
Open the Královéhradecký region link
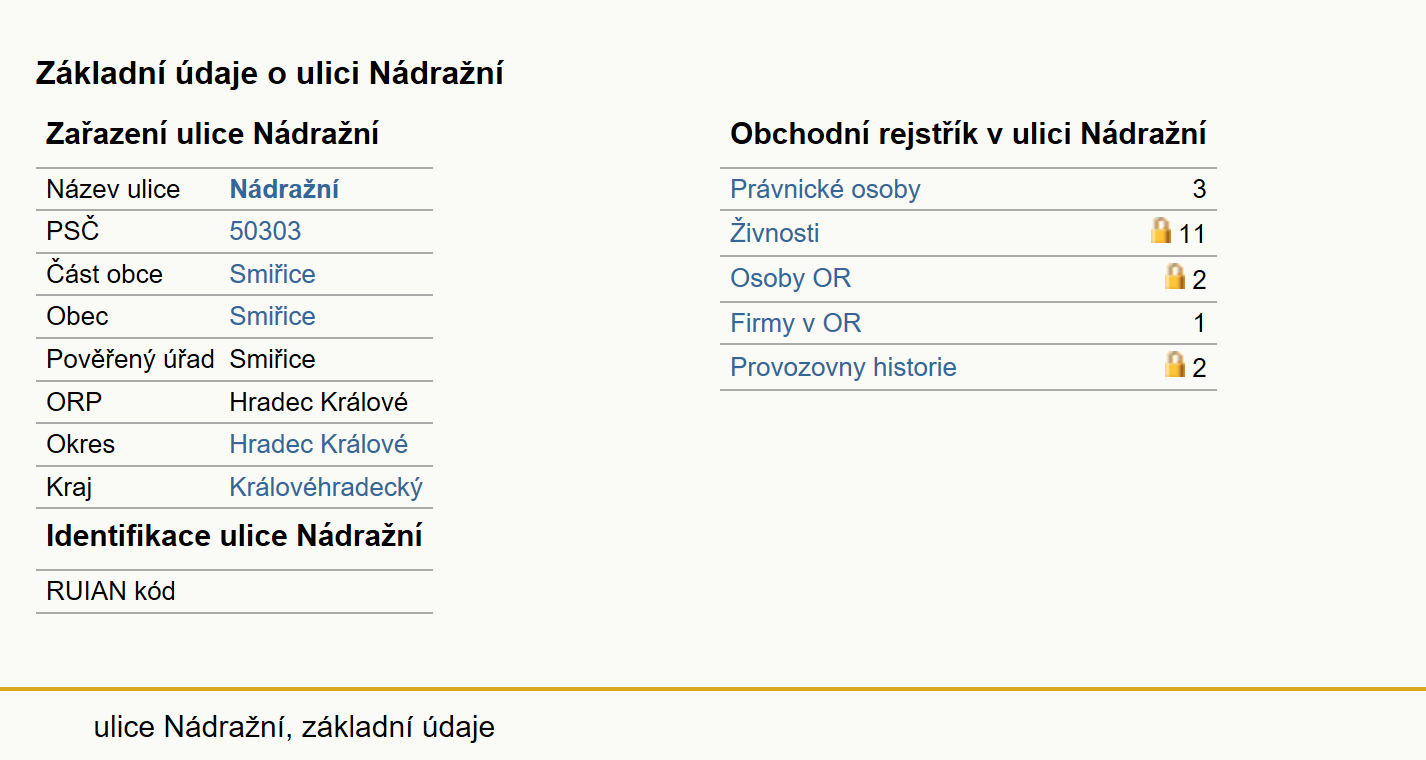point(326,487)
